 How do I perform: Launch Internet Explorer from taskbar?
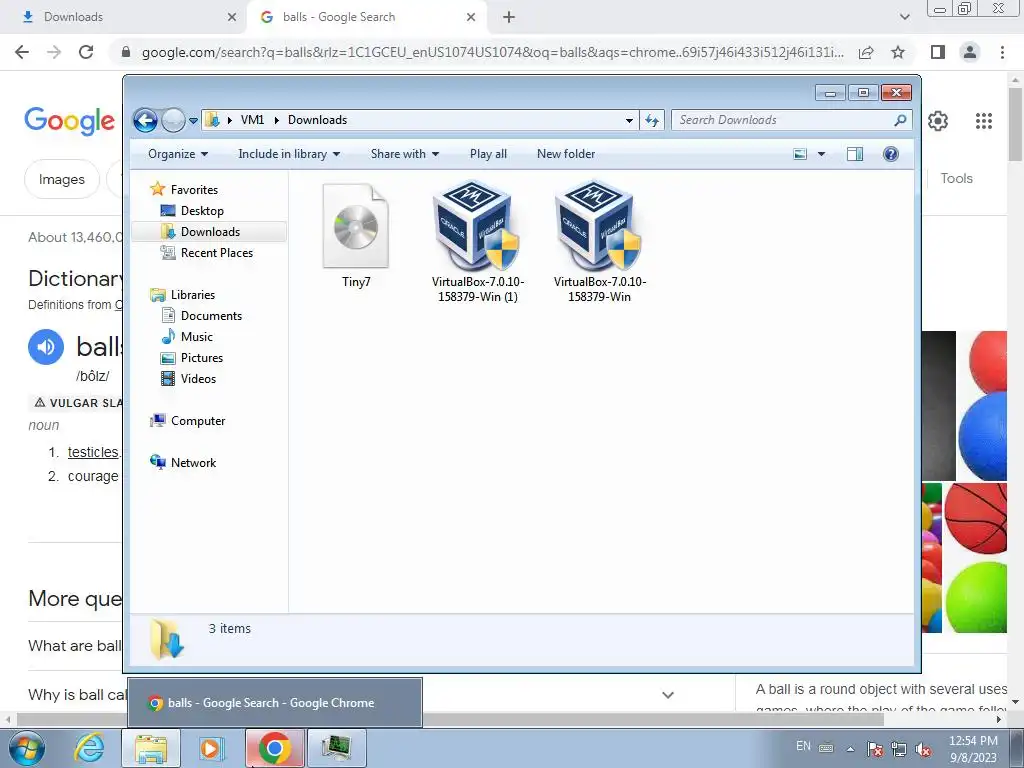(x=89, y=748)
